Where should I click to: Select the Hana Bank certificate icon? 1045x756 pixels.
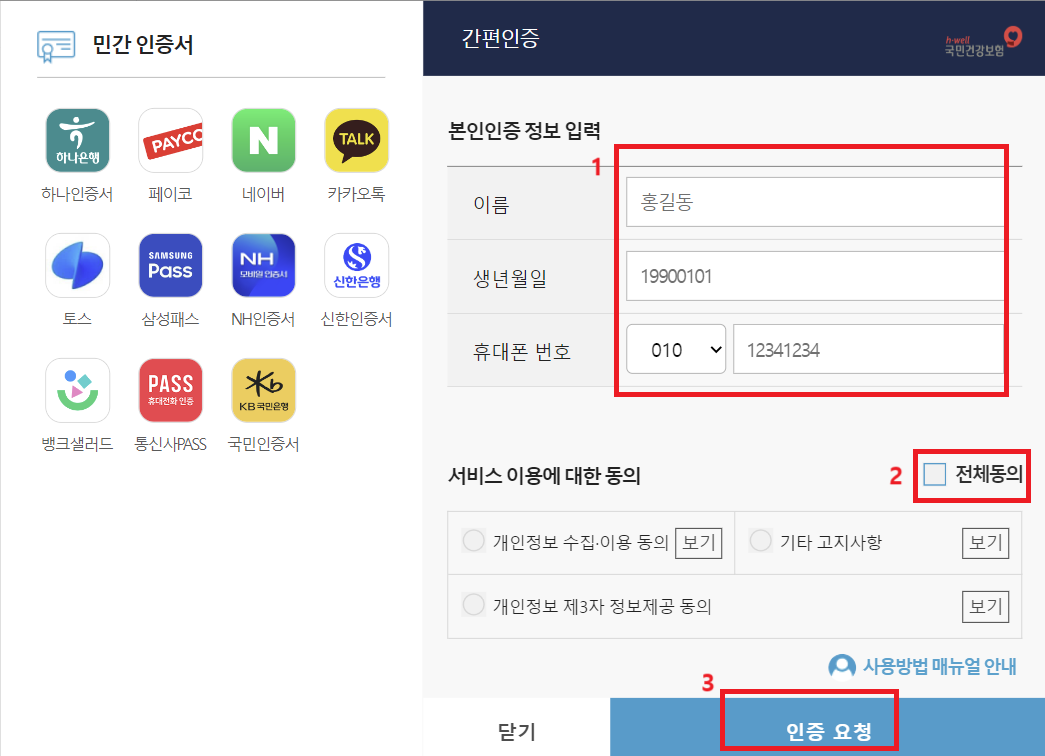point(77,141)
